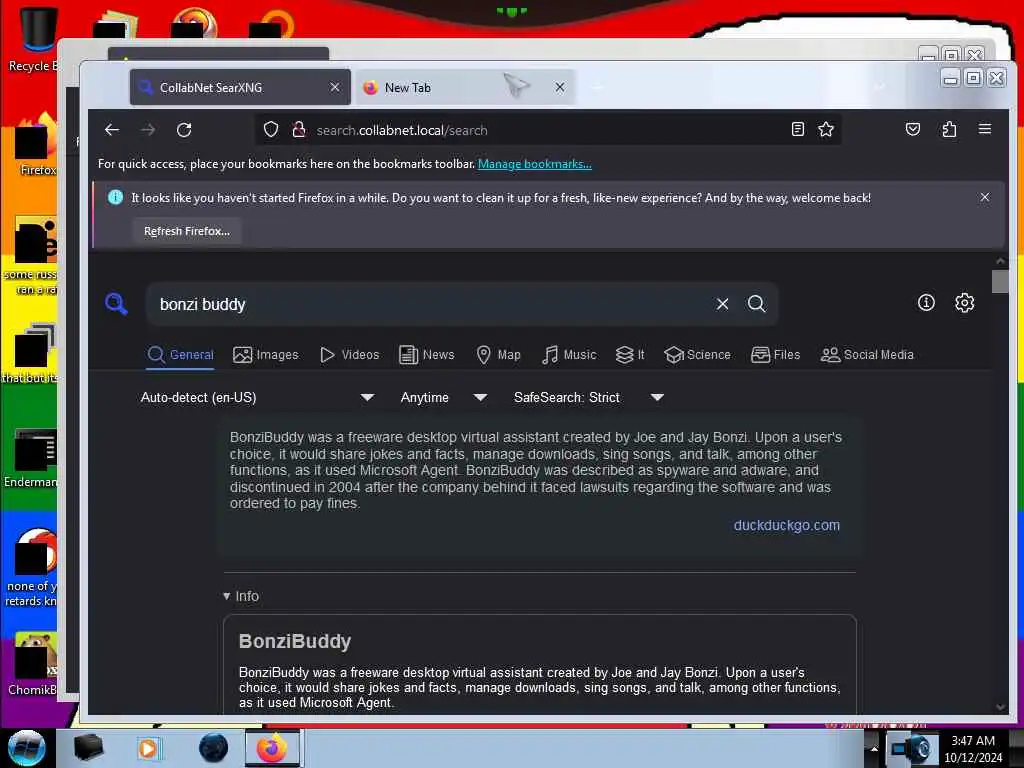Click the address bar URL
Viewport: 1024px width, 768px height.
click(402, 130)
